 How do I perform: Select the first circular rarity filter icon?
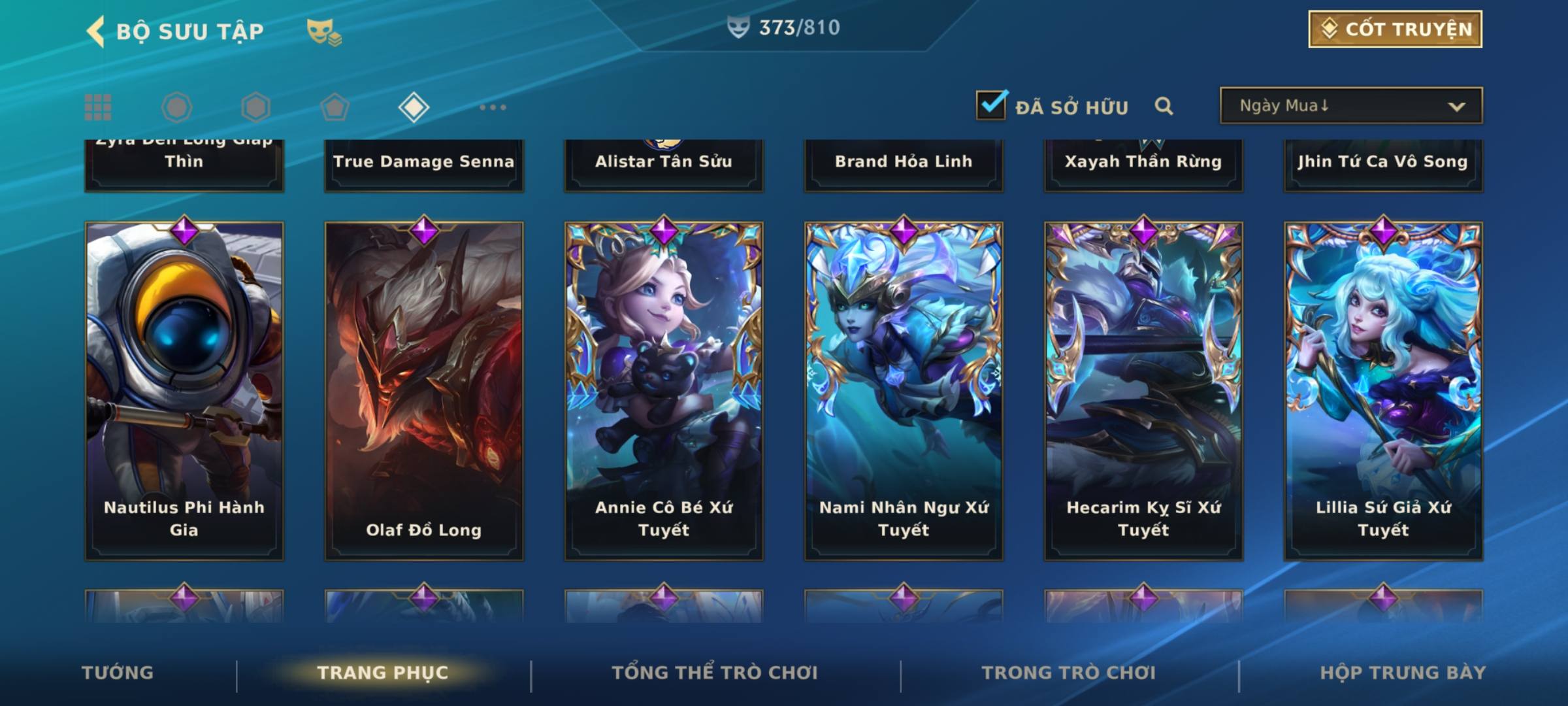[x=176, y=107]
